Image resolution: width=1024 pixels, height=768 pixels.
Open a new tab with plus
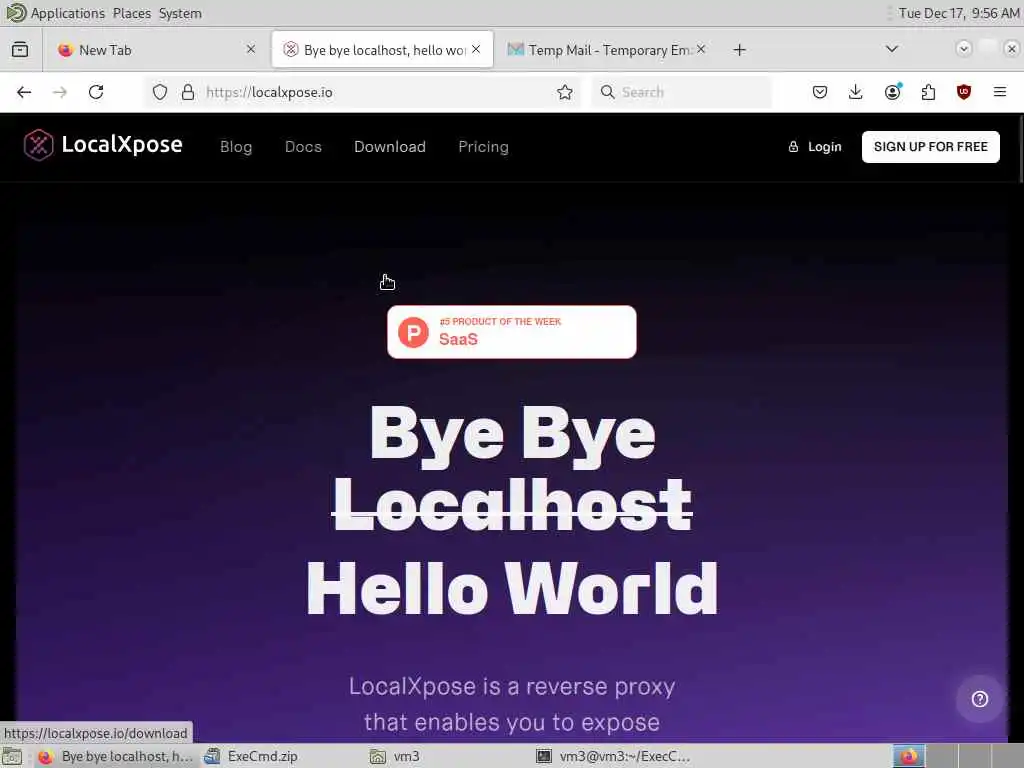739,50
